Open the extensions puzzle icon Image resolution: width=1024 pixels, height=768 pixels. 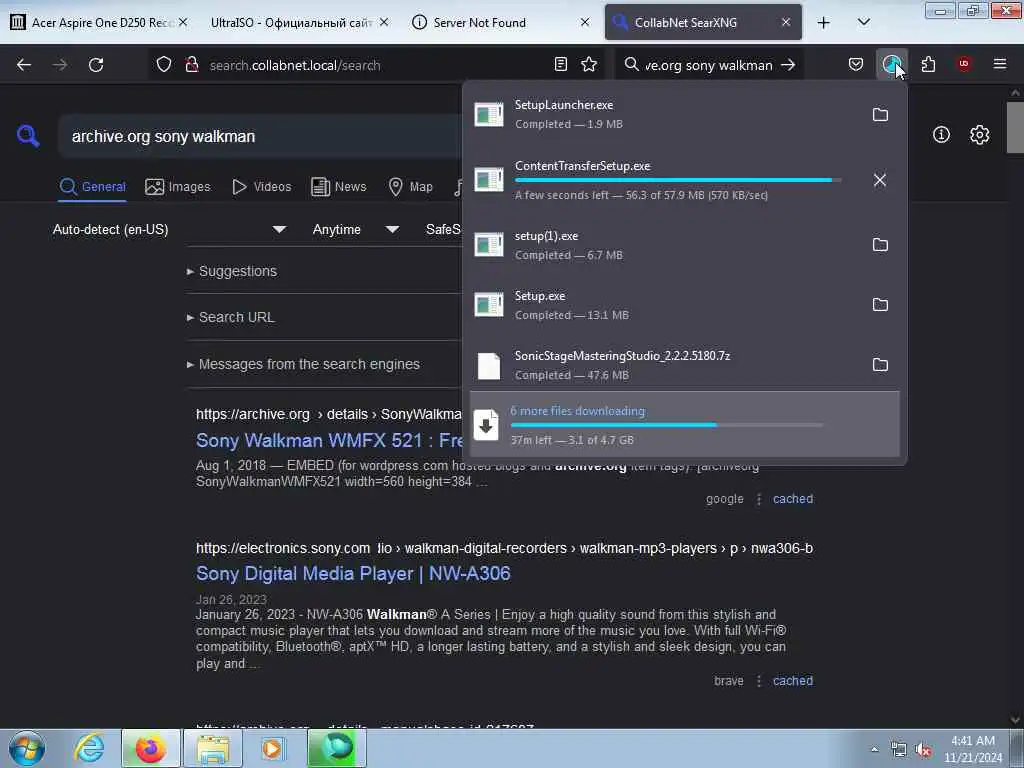(928, 65)
